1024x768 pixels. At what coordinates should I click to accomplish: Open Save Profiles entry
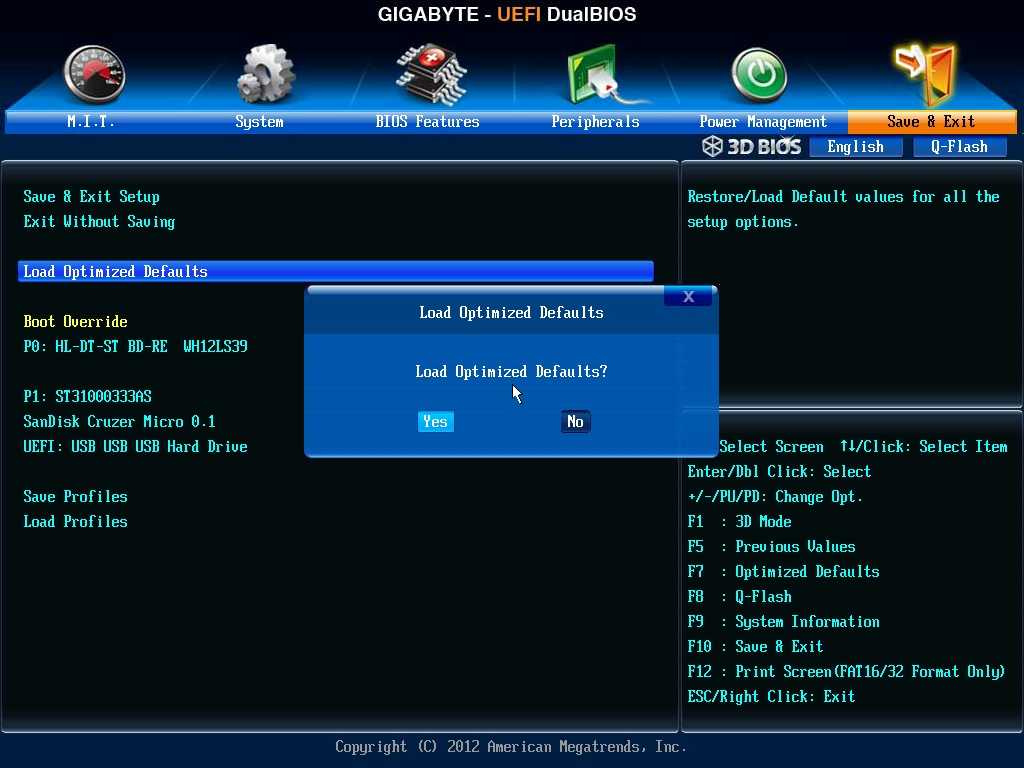point(76,496)
